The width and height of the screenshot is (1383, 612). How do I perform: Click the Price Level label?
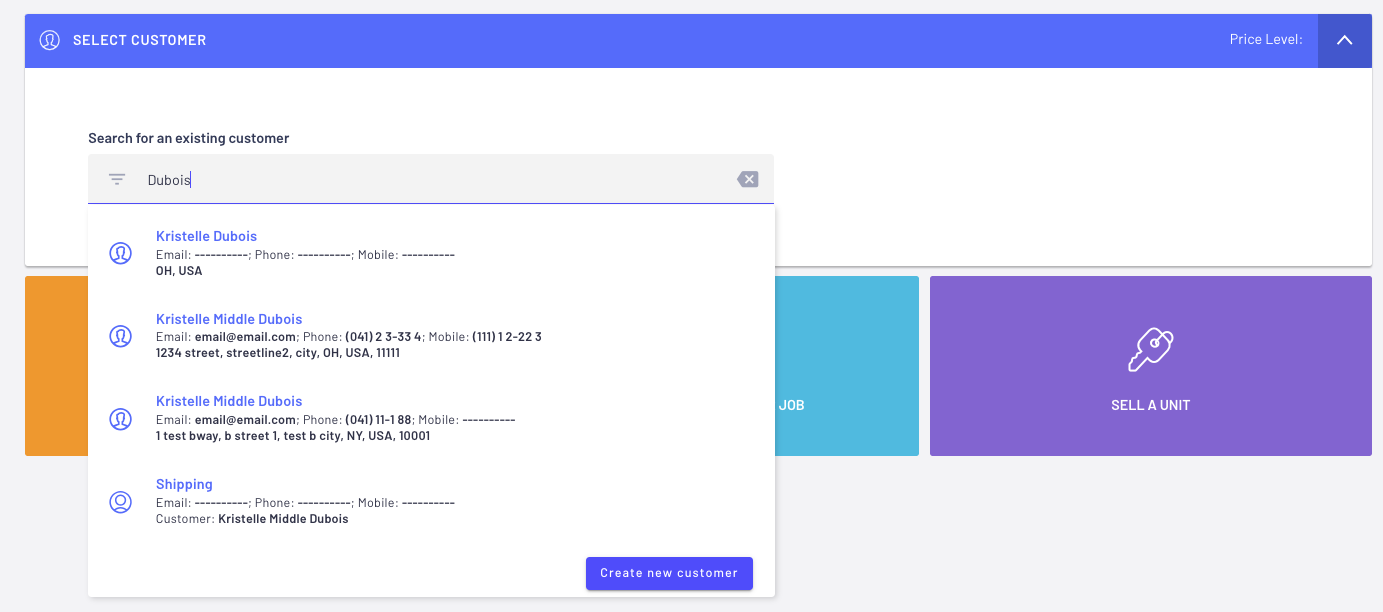[1266, 40]
